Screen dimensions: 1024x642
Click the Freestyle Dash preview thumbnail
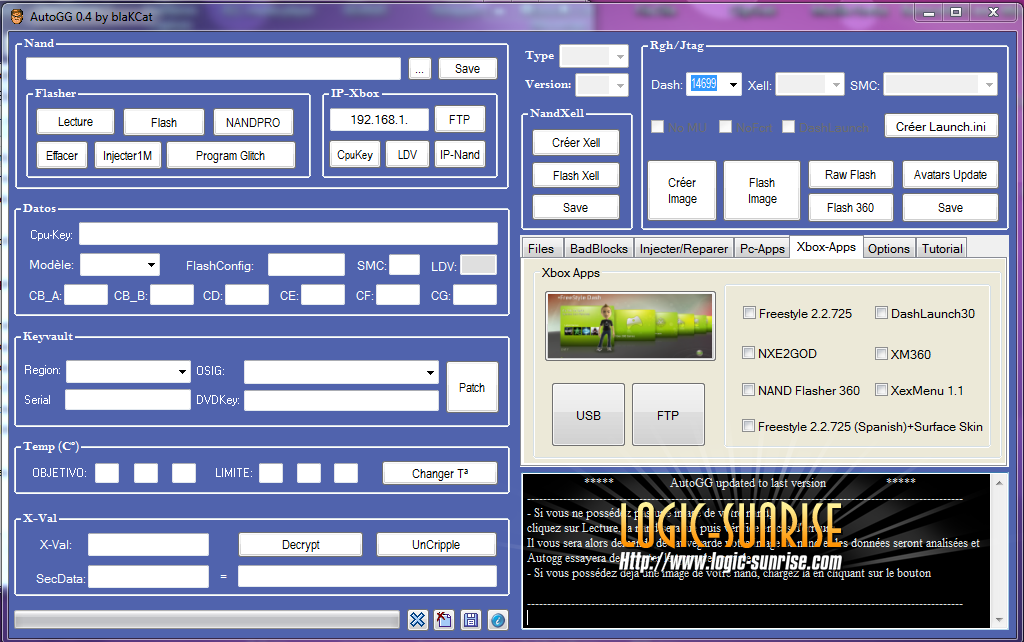click(630, 326)
